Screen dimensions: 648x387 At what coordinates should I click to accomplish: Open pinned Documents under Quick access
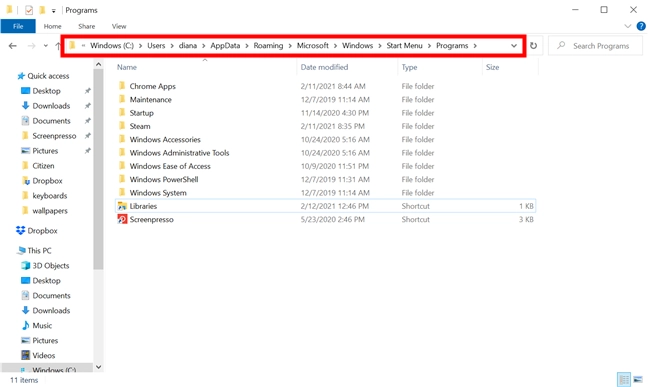pyautogui.click(x=51, y=121)
